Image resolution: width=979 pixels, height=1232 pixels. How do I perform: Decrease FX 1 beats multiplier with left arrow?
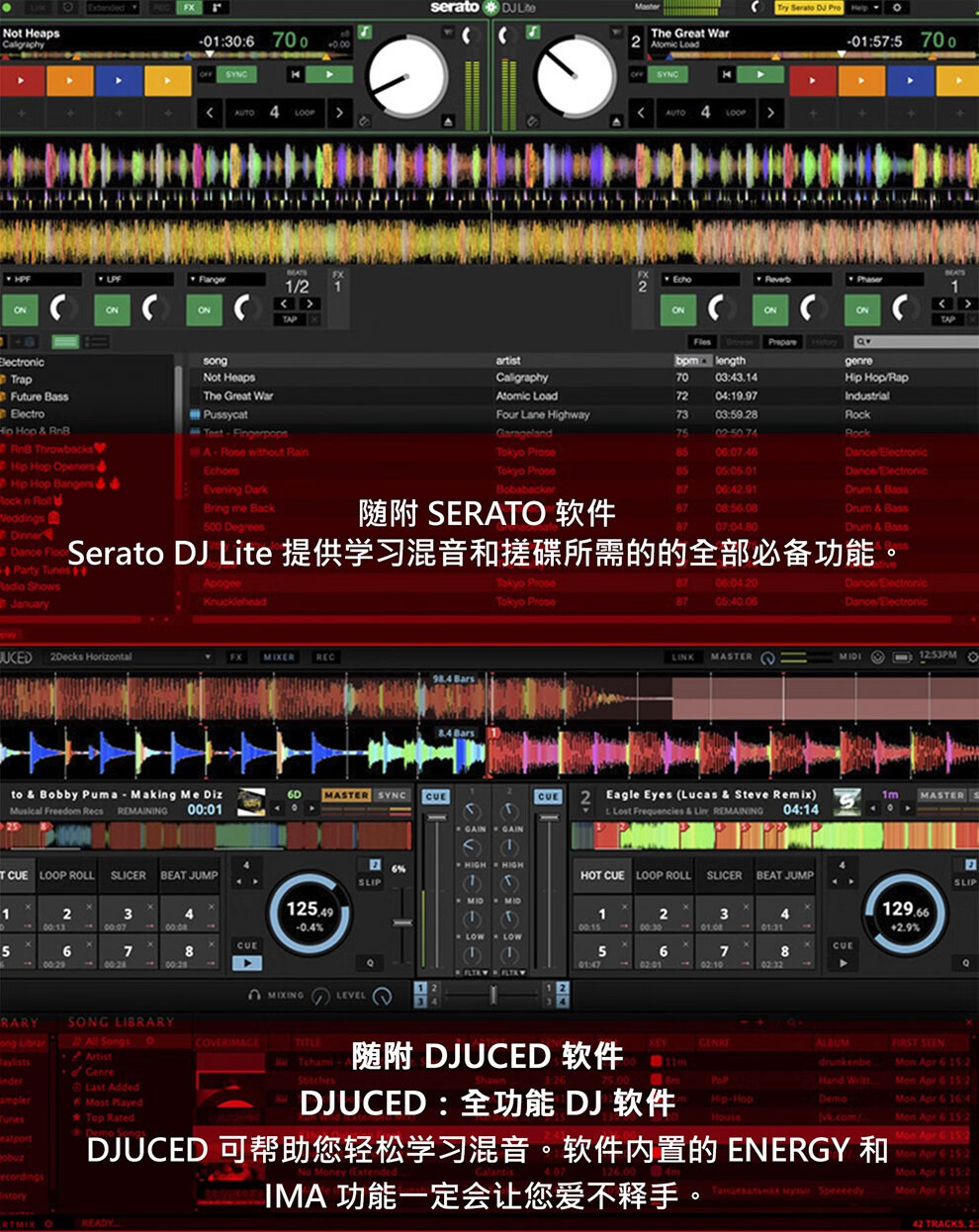pos(285,304)
